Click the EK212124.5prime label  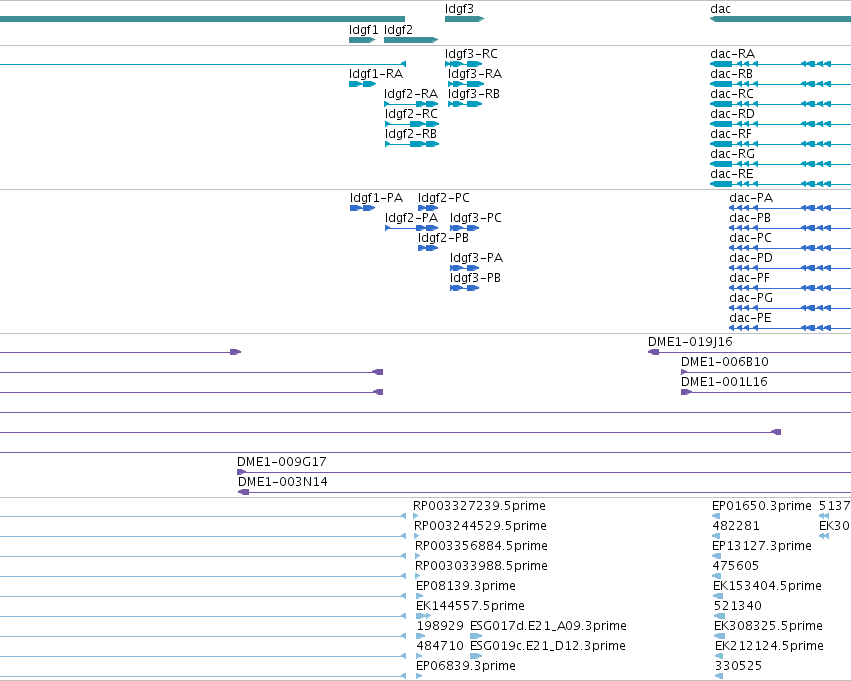[x=769, y=646]
